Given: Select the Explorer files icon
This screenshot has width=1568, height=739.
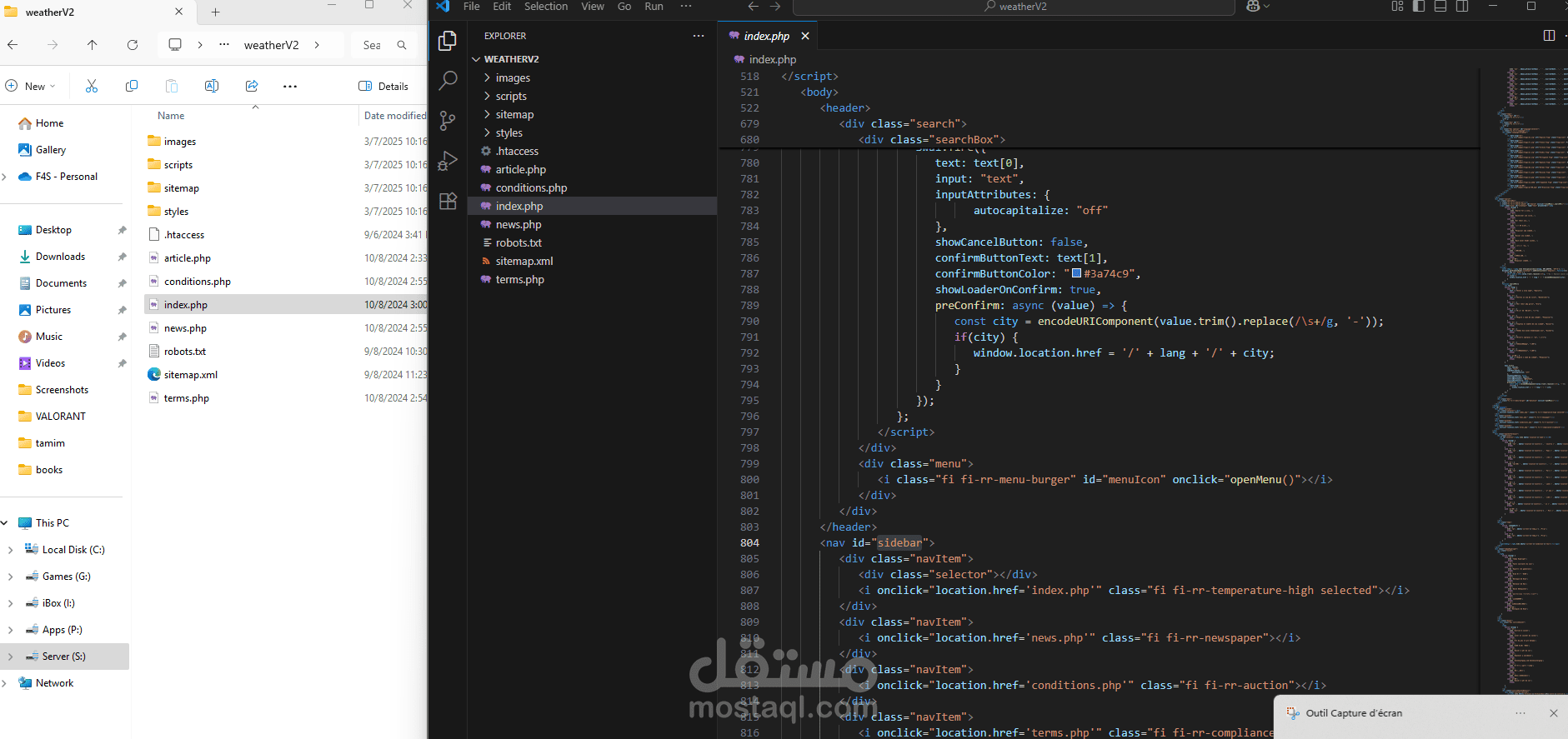Looking at the screenshot, I should [x=448, y=40].
